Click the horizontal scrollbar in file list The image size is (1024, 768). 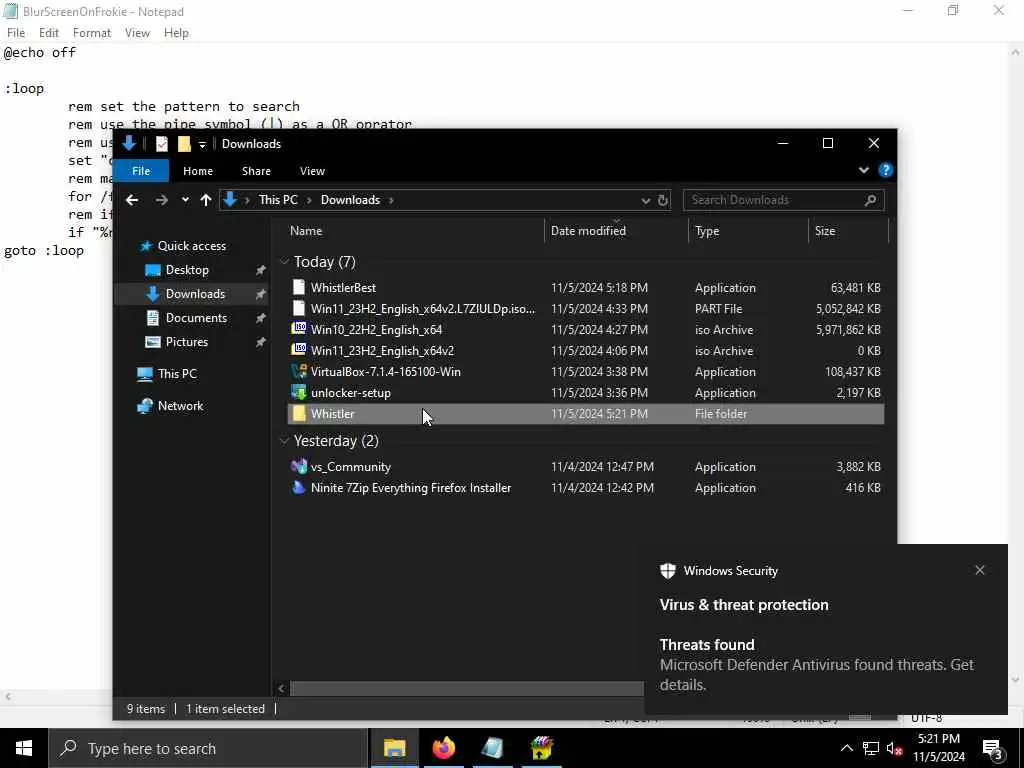466,688
